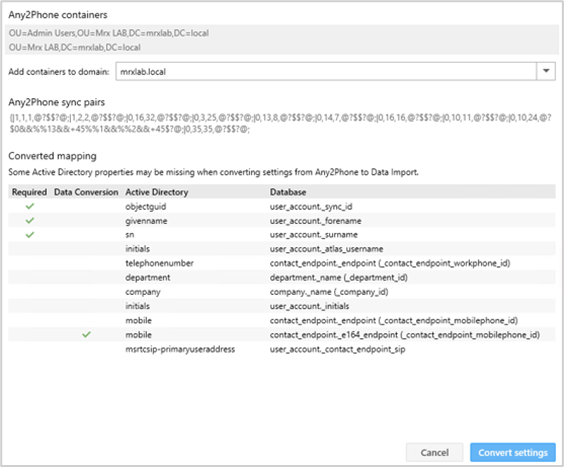The image size is (564, 467).
Task: Select the telephonenumber row
Action: coord(282,263)
